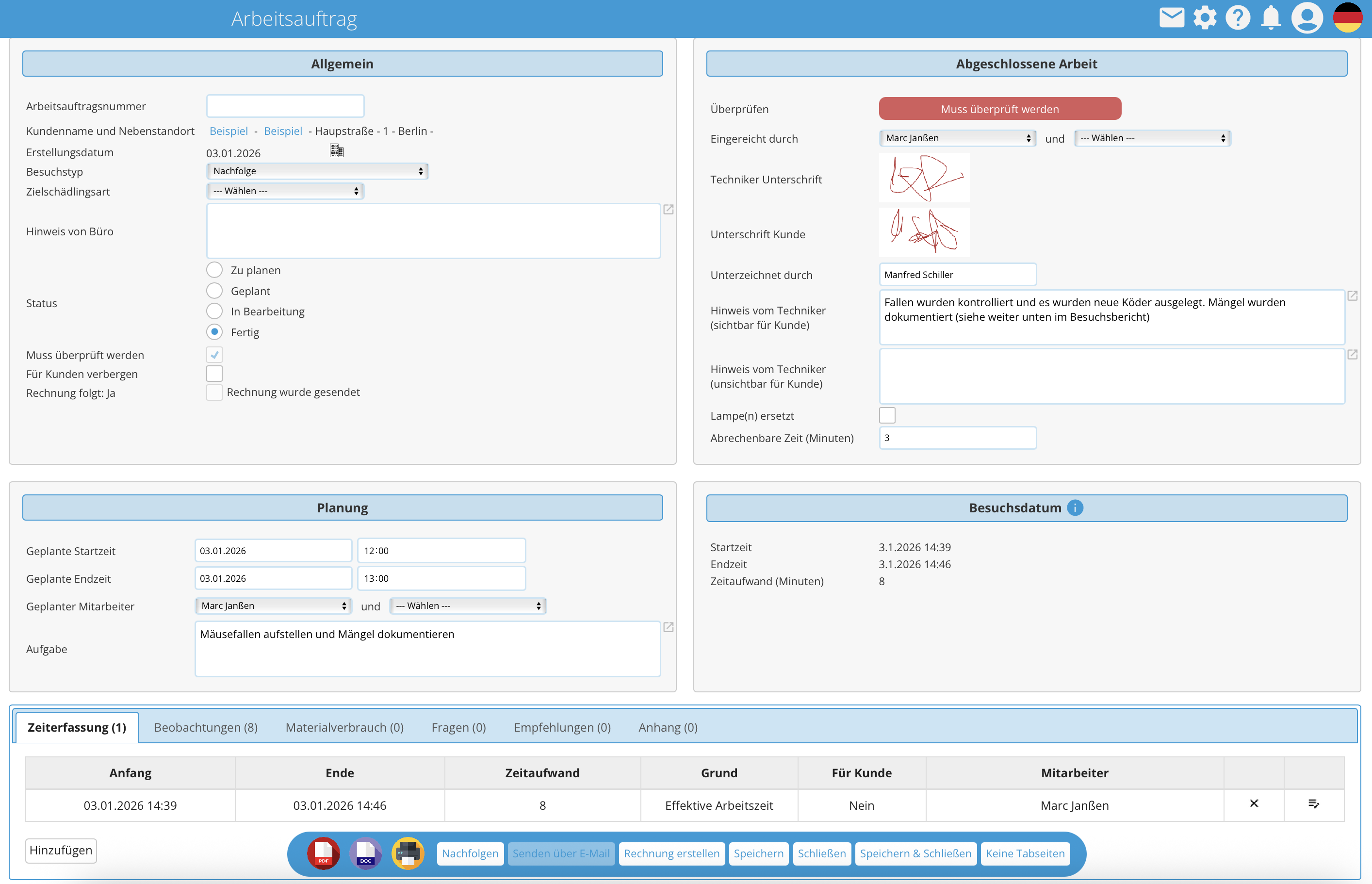1372x884 pixels.
Task: Click the info icon on Besuchsdatum header
Action: (x=1075, y=507)
